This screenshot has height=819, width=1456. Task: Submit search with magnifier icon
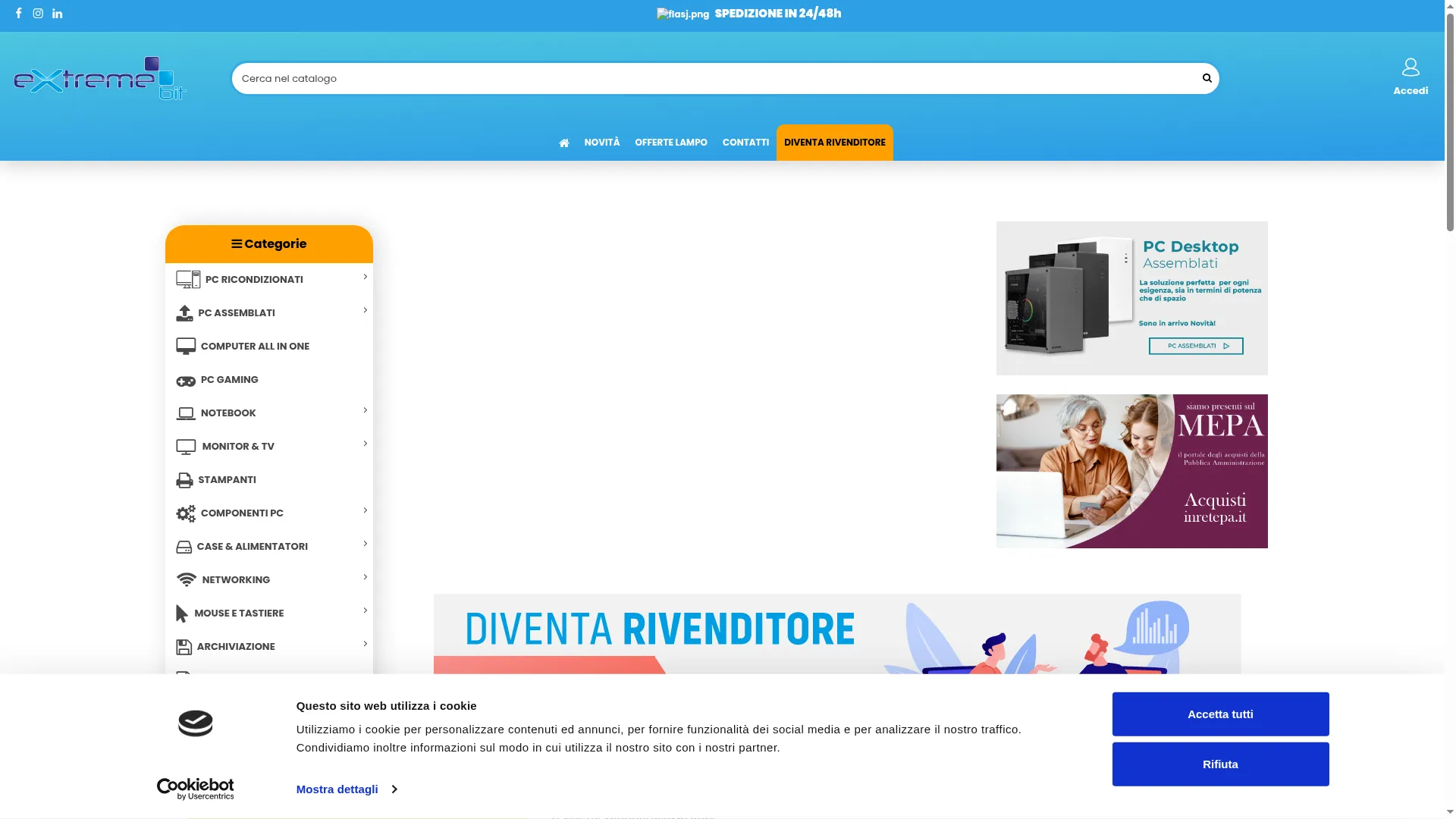click(x=1207, y=78)
